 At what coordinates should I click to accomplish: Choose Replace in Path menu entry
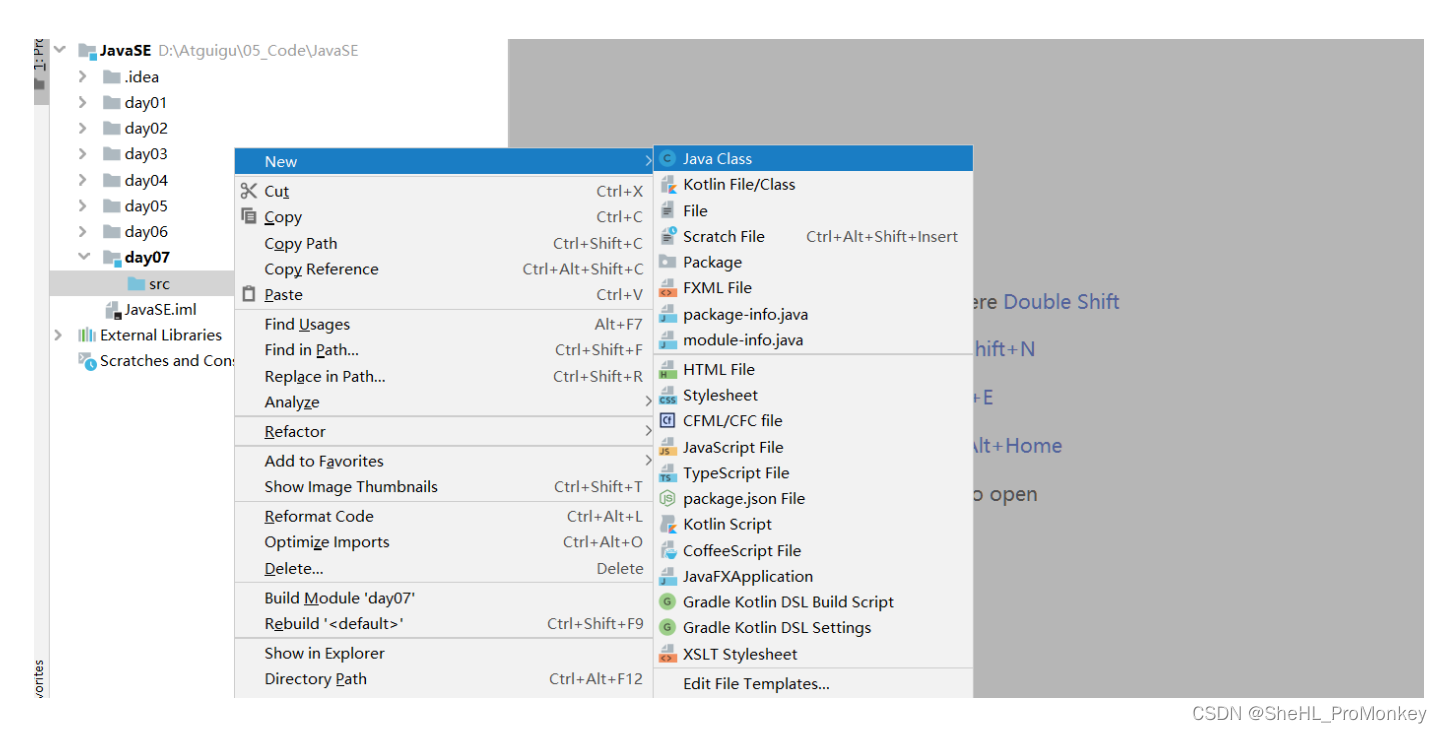pos(444,376)
